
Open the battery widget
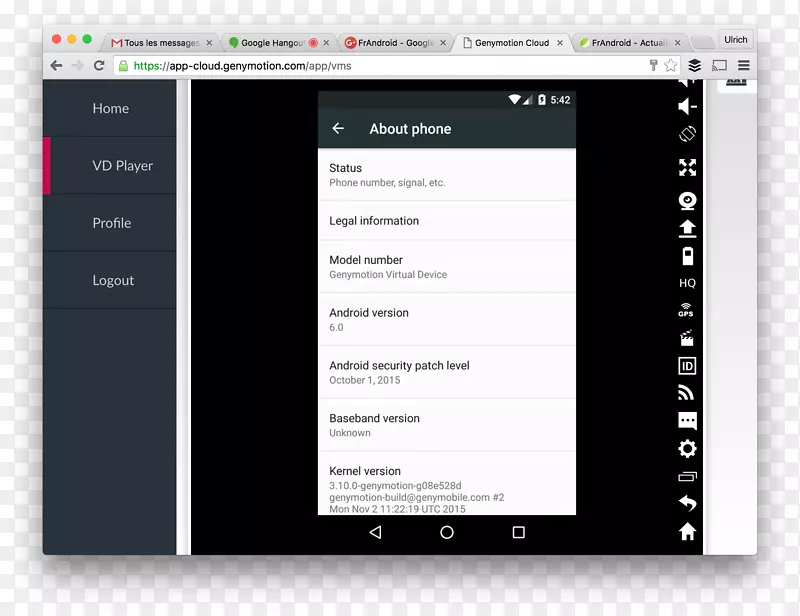[x=687, y=256]
